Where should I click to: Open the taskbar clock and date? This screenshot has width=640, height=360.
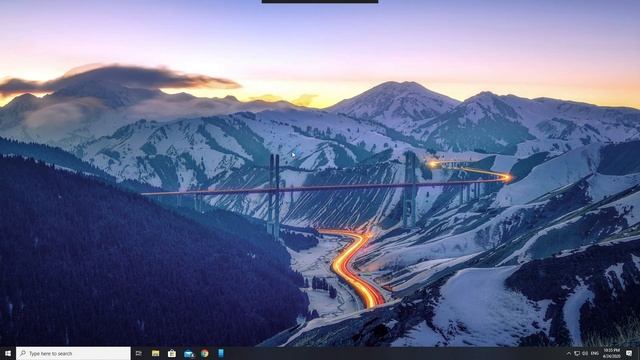pos(611,353)
